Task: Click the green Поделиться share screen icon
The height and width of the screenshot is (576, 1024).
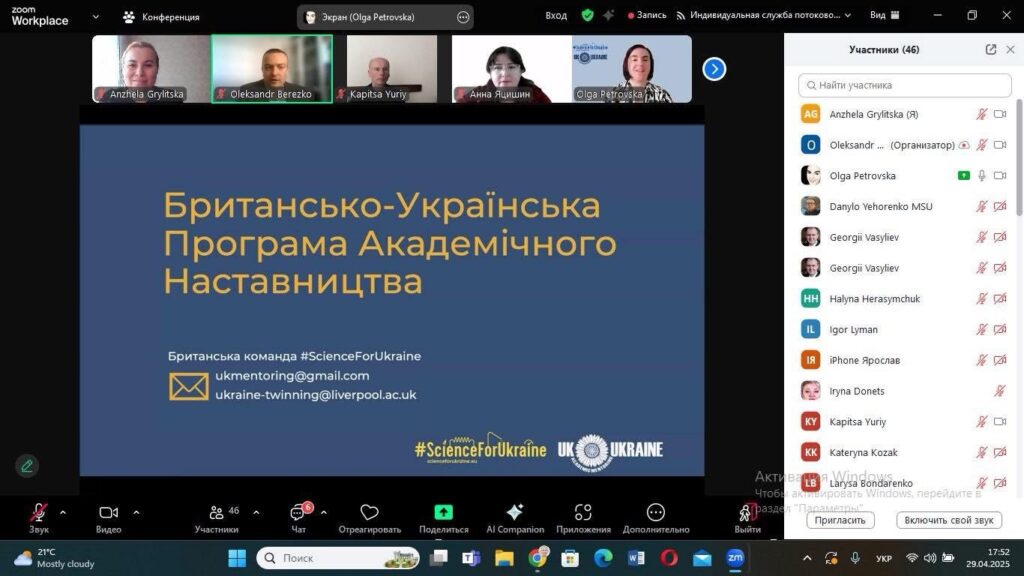Action: [x=444, y=513]
